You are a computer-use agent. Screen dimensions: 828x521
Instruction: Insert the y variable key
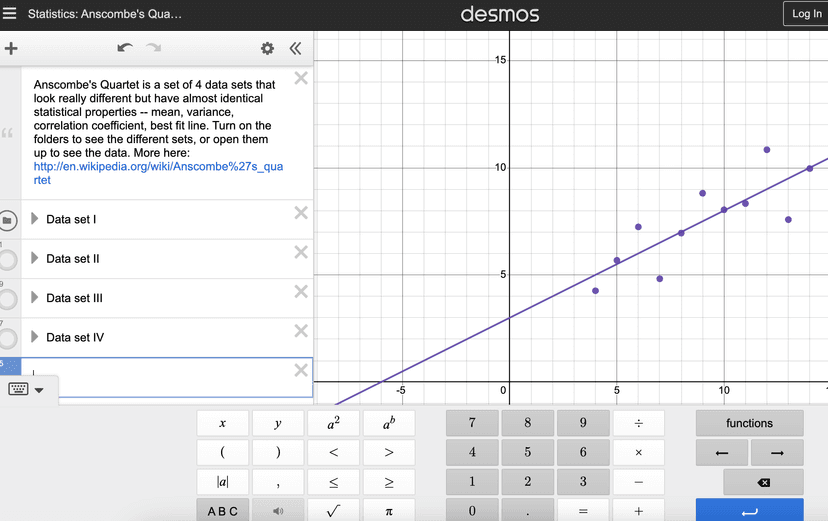[278, 423]
